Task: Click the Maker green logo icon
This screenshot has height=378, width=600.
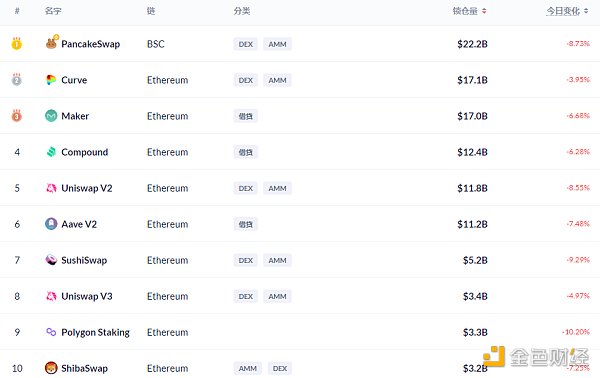Action: (51, 116)
